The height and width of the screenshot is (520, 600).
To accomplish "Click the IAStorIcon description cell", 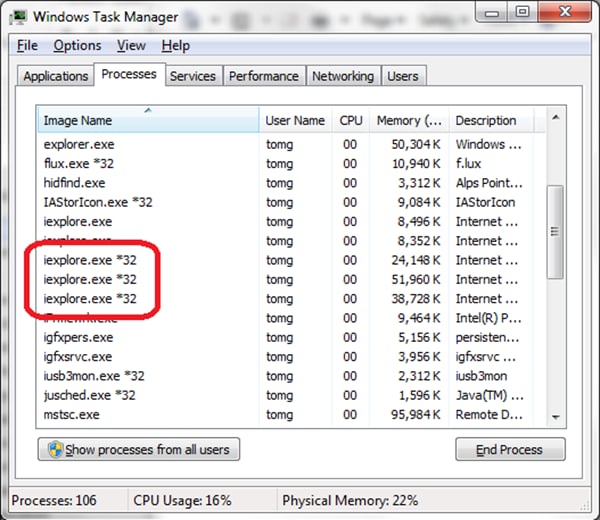I will pyautogui.click(x=485, y=202).
